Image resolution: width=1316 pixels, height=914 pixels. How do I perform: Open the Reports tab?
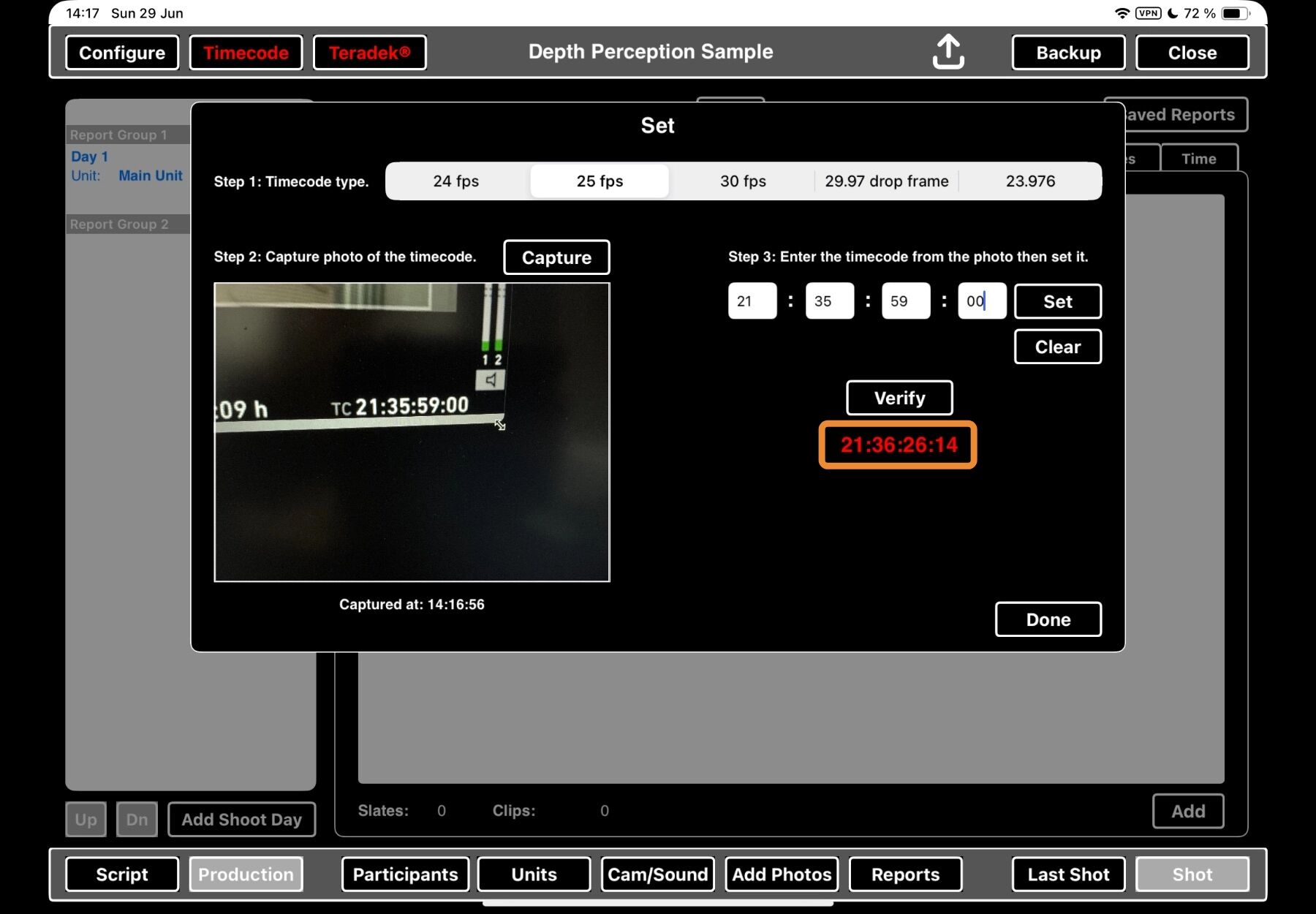pyautogui.click(x=905, y=875)
